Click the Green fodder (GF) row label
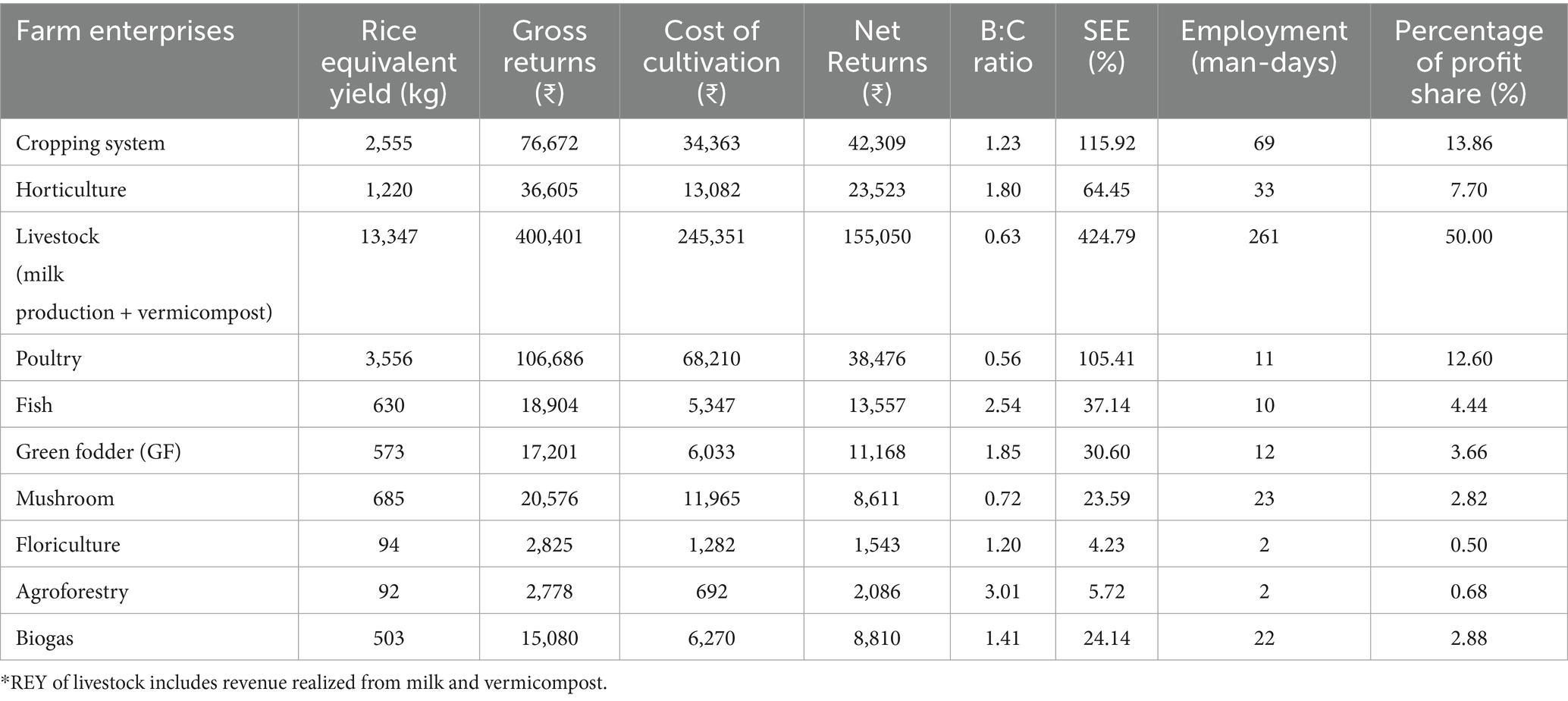Viewport: 1568px width, 701px height. click(x=99, y=452)
